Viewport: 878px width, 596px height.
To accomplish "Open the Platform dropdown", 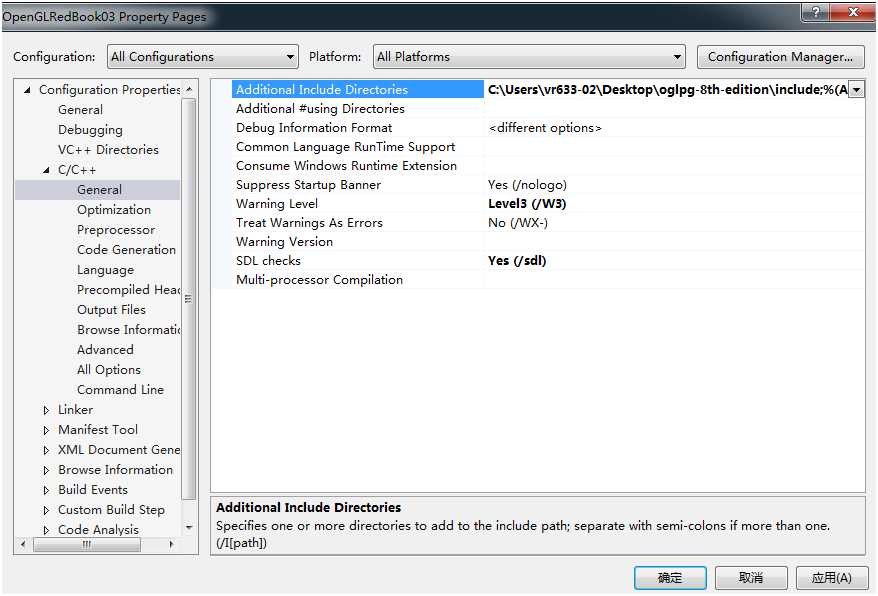I will pyautogui.click(x=529, y=57).
